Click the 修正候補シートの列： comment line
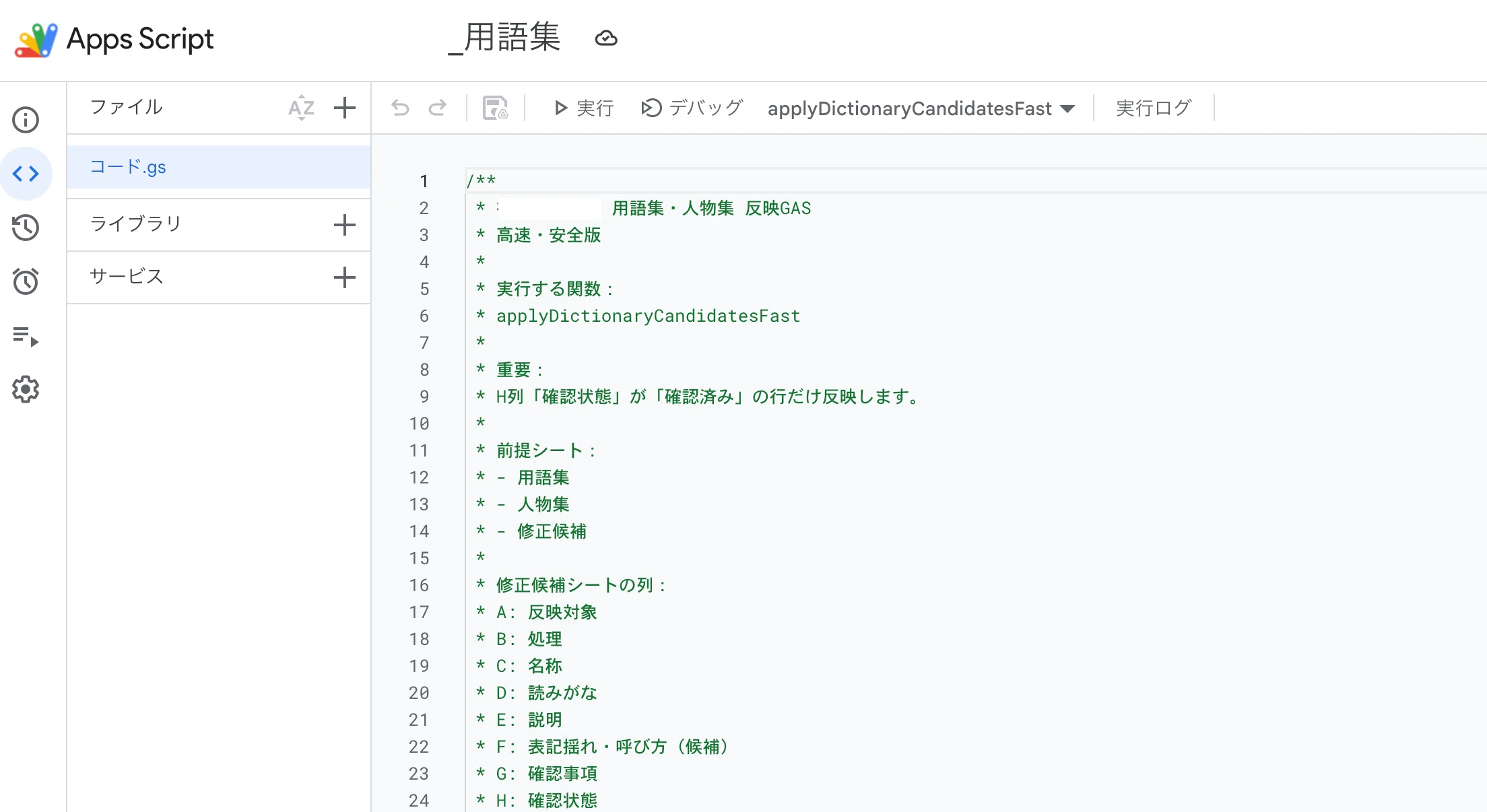1487x812 pixels. [x=581, y=585]
